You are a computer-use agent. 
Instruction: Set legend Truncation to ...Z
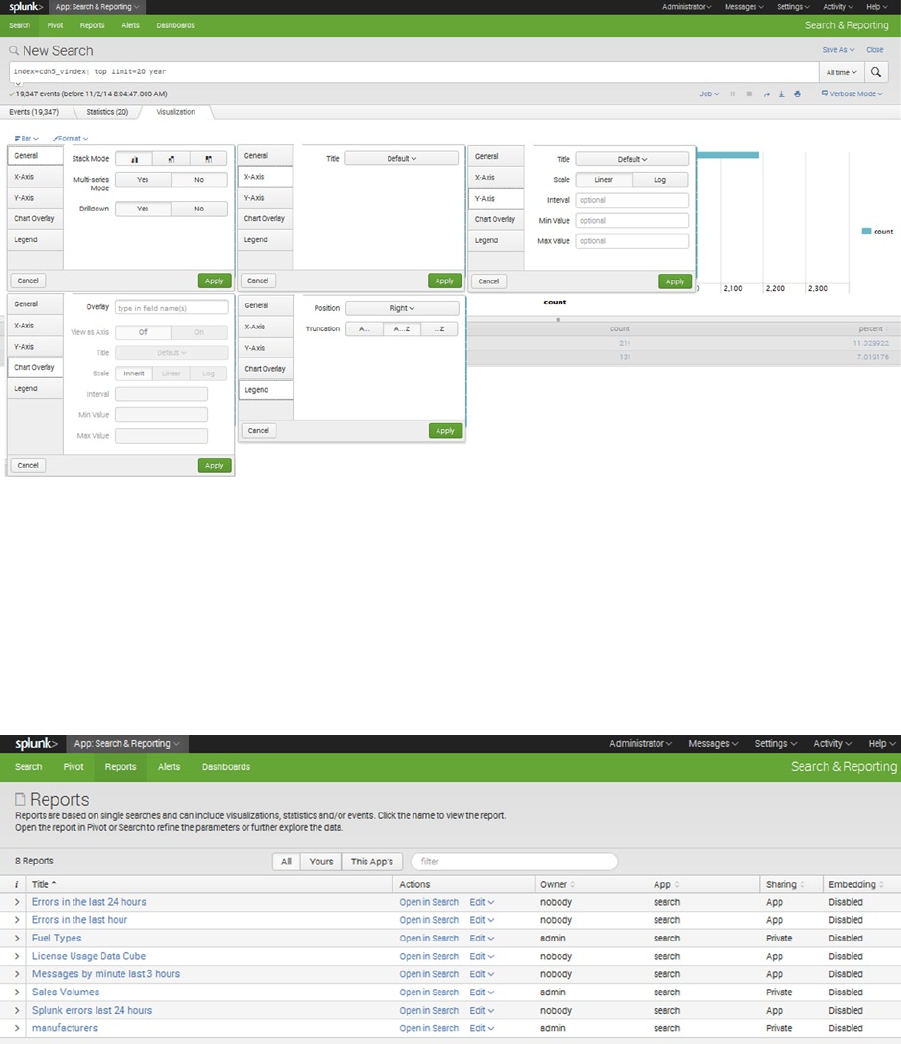pyautogui.click(x=439, y=329)
